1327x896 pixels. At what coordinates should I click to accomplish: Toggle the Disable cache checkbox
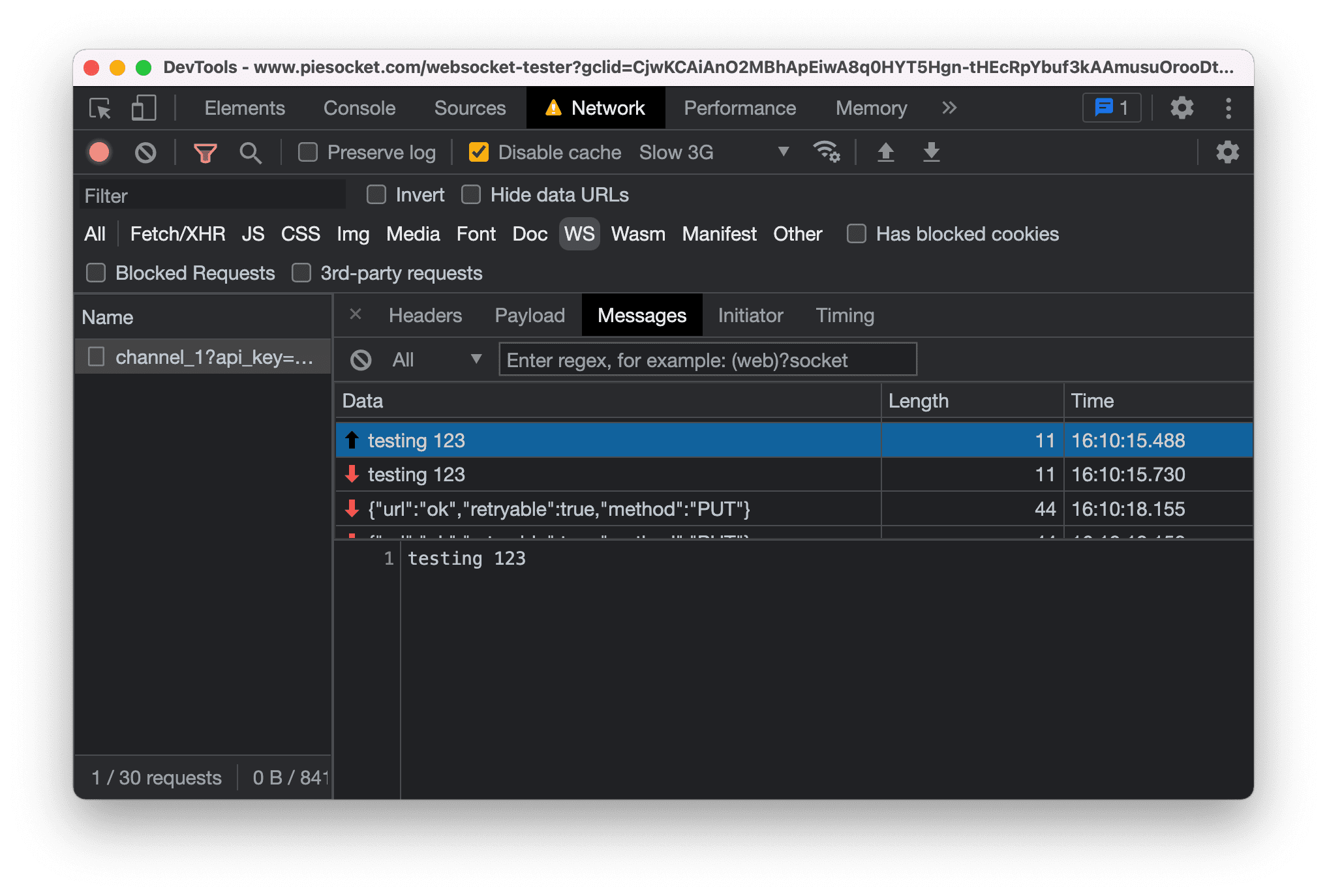click(x=479, y=152)
